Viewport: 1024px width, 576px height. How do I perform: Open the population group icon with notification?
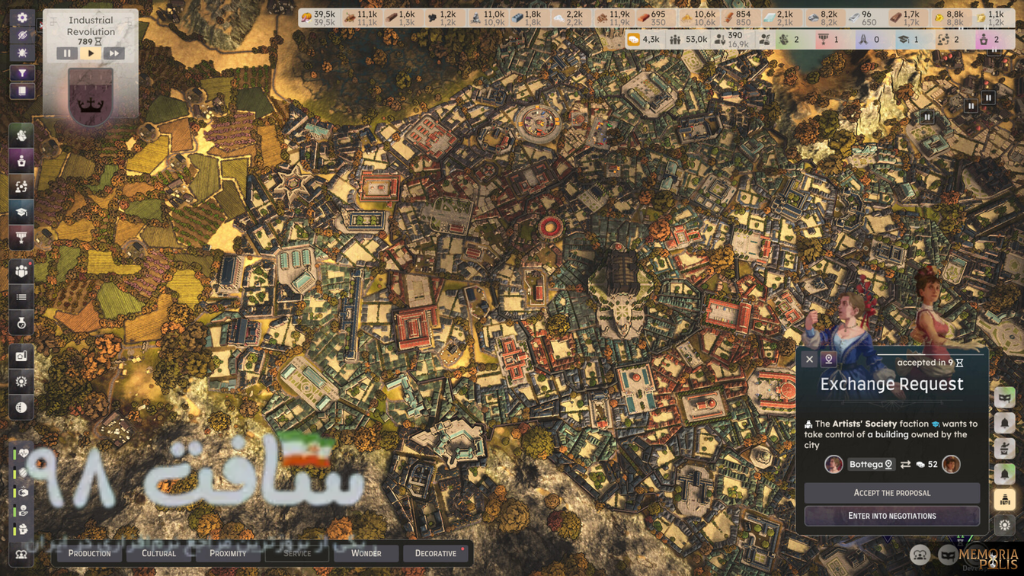pos(22,271)
